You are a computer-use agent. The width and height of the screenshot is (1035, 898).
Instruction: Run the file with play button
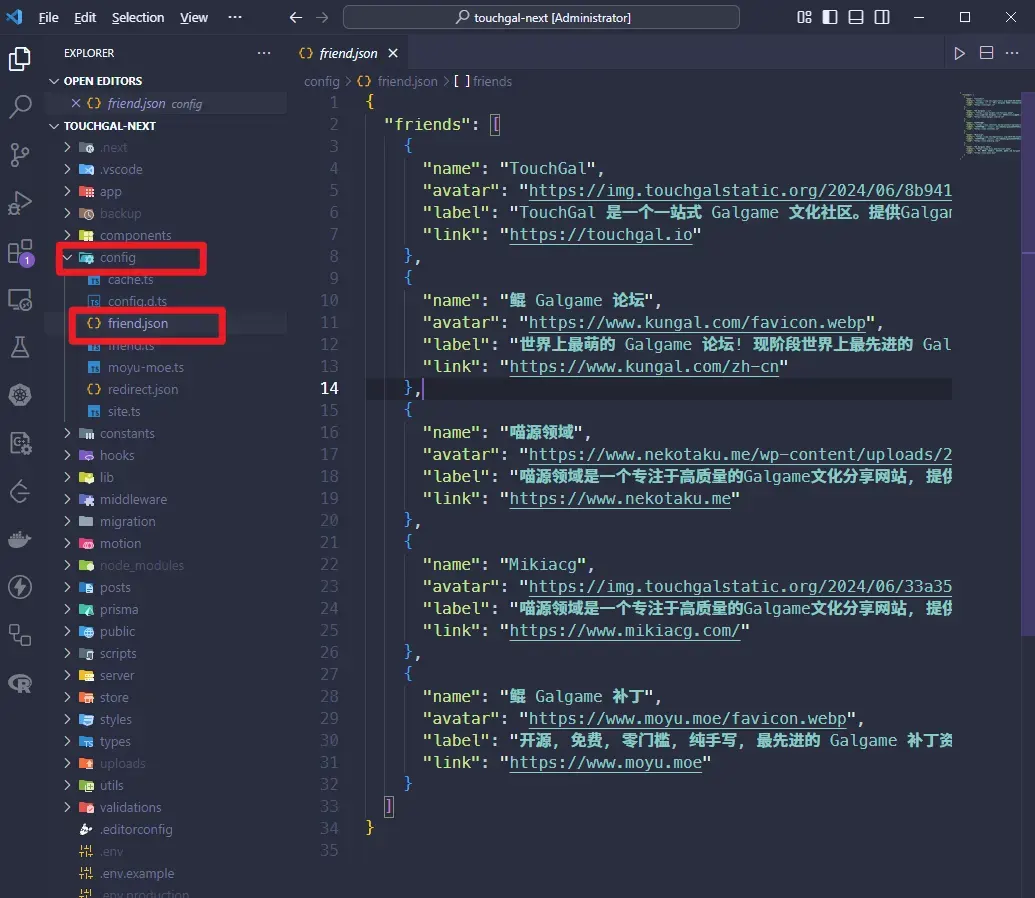pos(959,53)
